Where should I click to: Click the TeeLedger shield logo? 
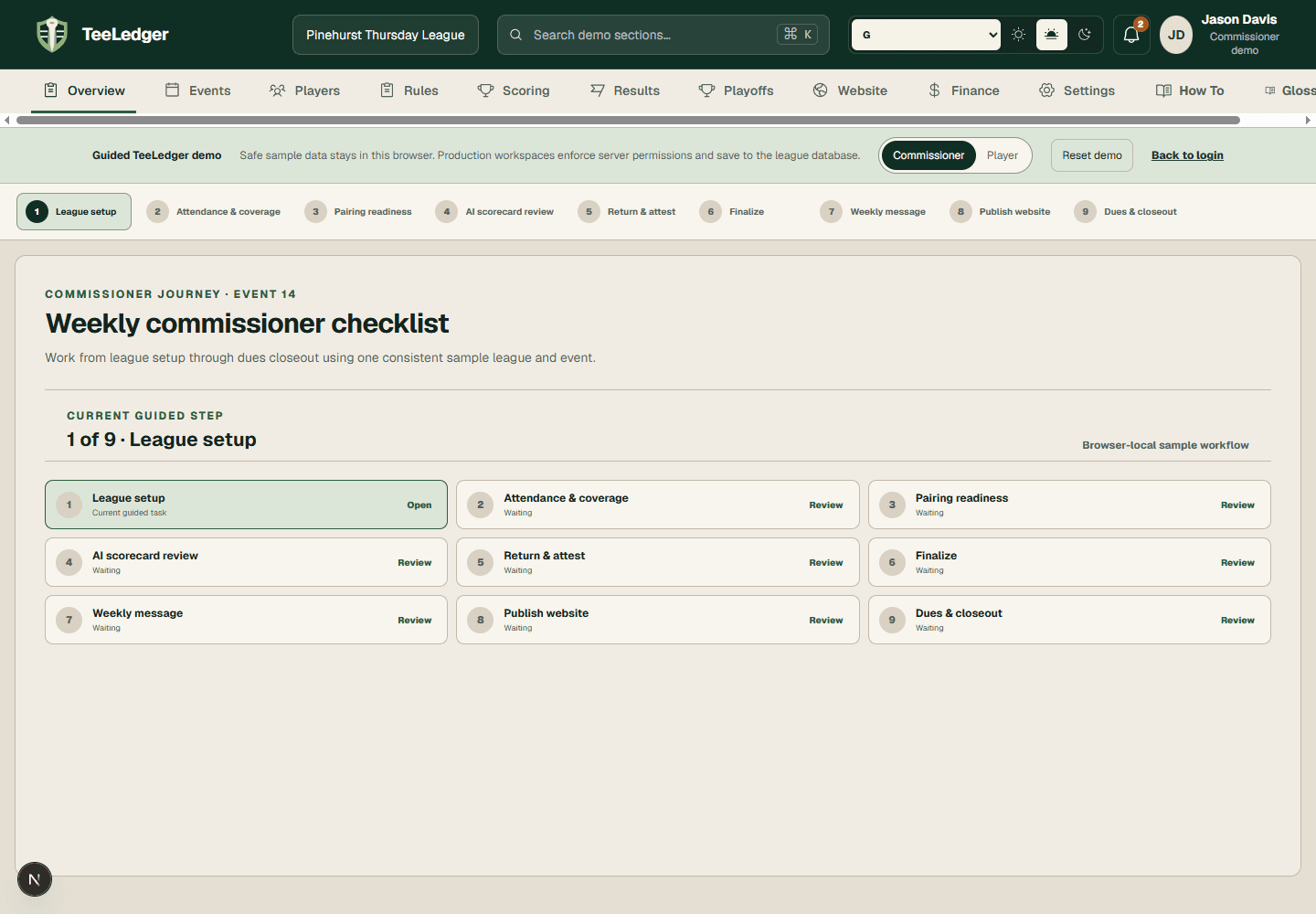[52, 35]
